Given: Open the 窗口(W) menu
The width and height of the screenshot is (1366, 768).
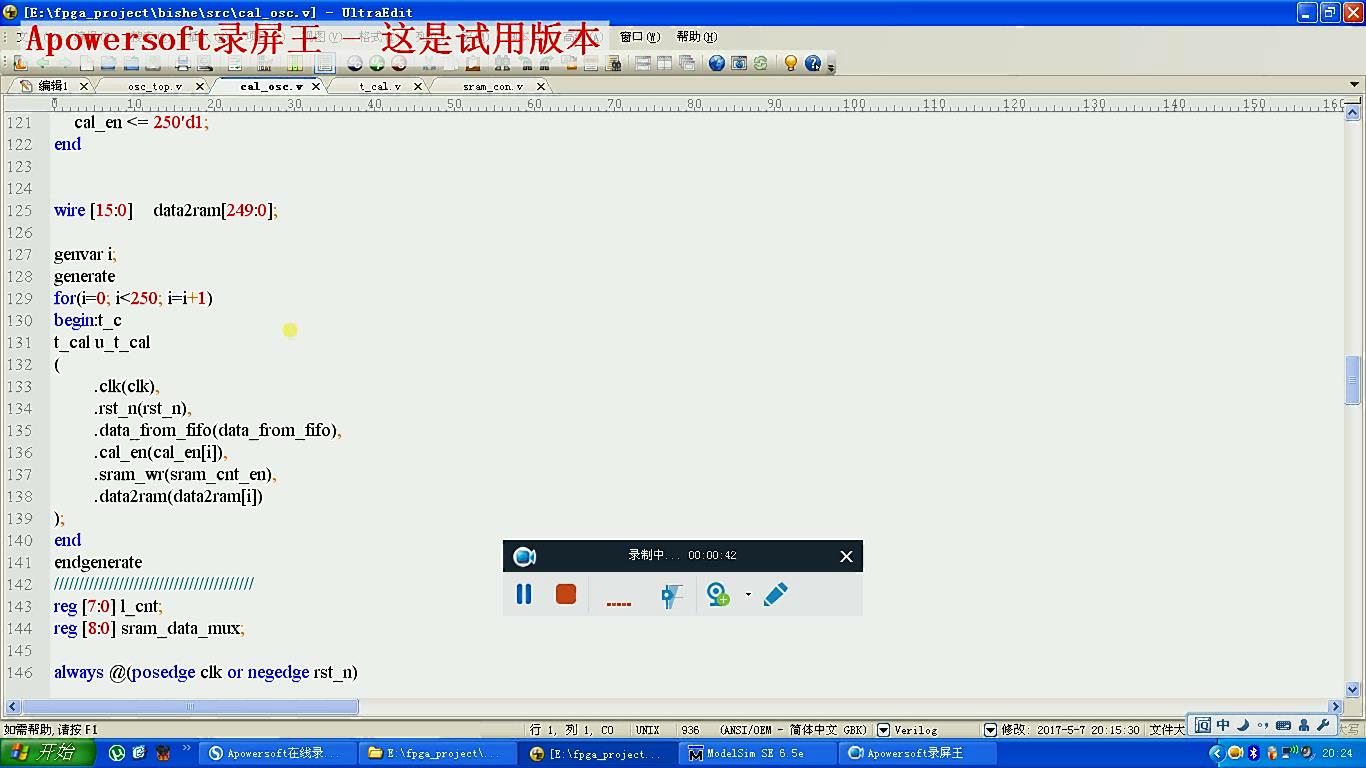Looking at the screenshot, I should pyautogui.click(x=640, y=37).
